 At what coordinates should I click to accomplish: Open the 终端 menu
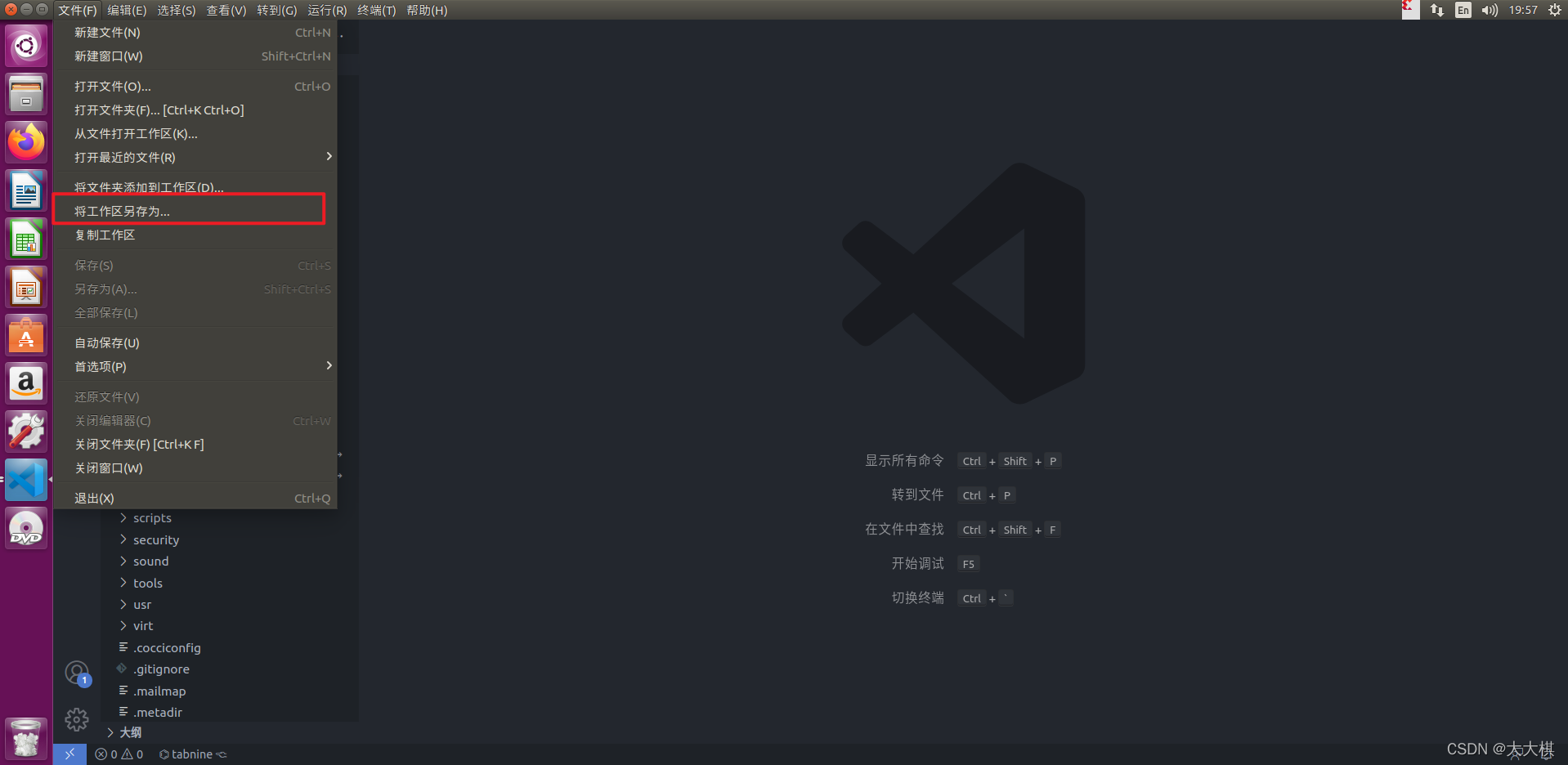pyautogui.click(x=377, y=10)
